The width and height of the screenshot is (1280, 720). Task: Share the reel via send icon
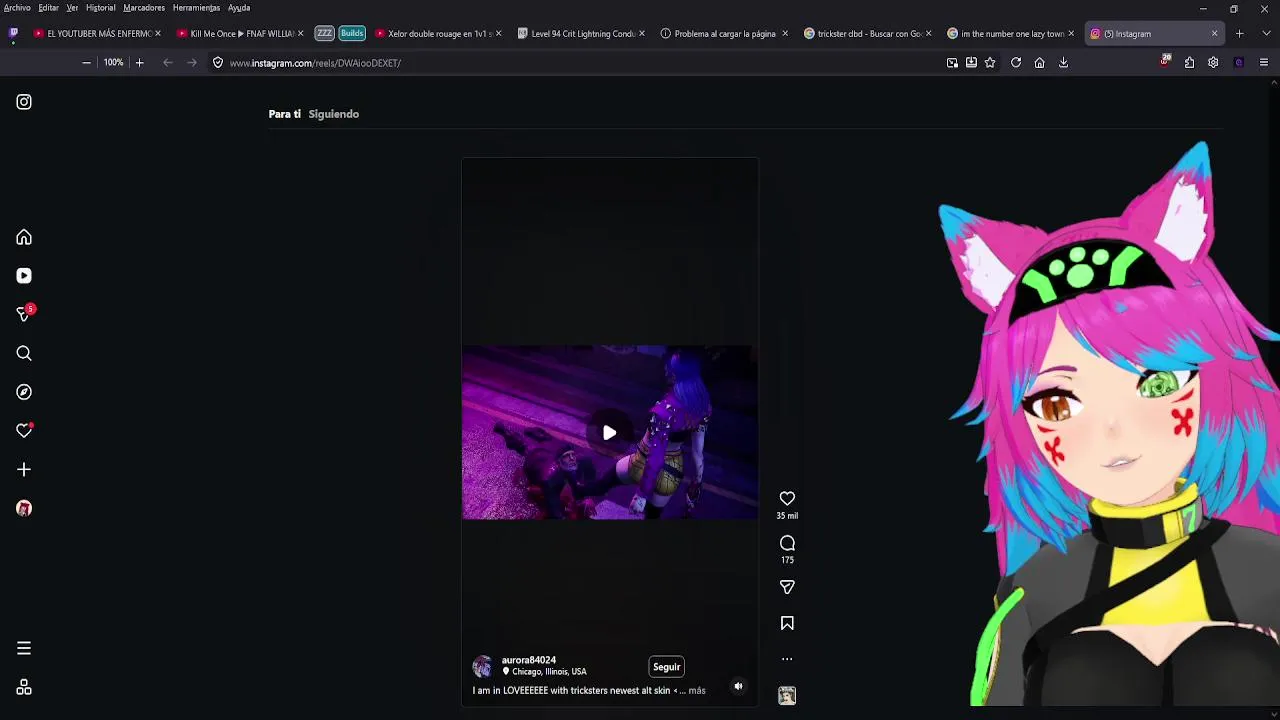tap(787, 587)
